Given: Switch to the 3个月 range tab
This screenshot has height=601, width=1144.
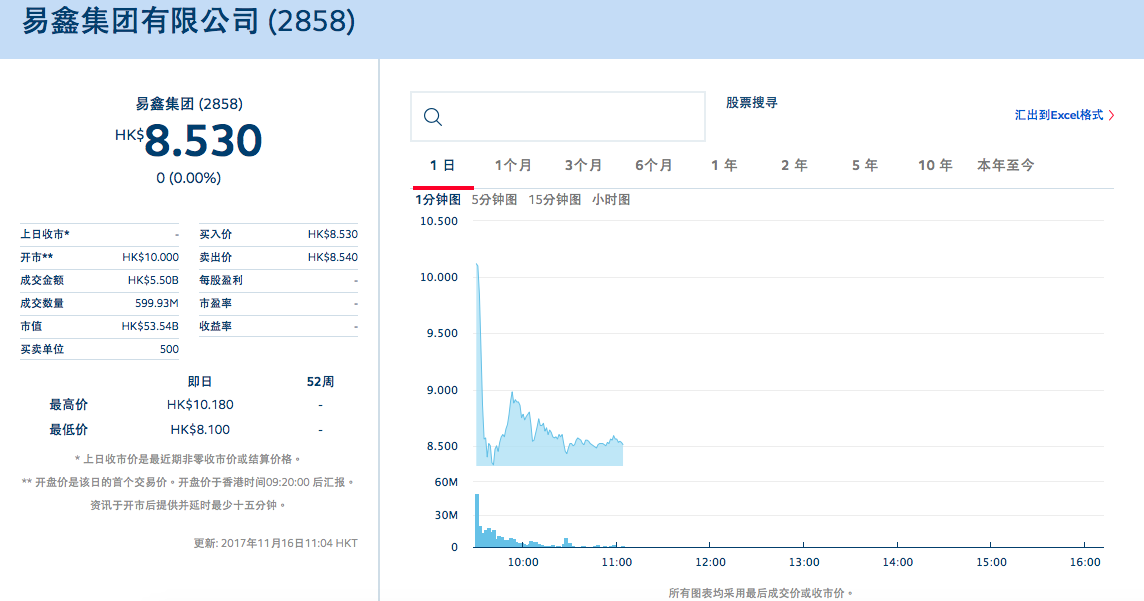Looking at the screenshot, I should pyautogui.click(x=583, y=166).
